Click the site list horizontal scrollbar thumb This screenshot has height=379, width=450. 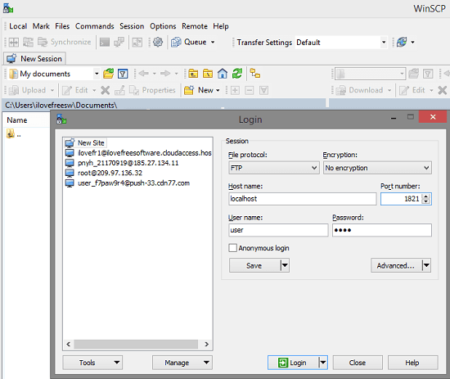pyautogui.click(x=136, y=344)
